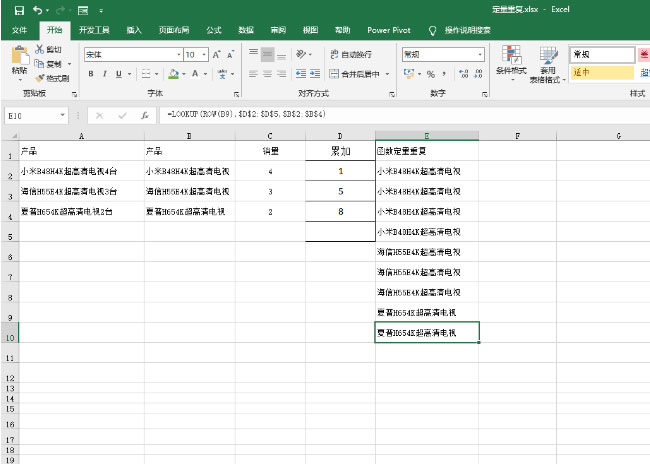Confirm formula entry with the checkmark
Screen dimensions: 650x464
122,116
